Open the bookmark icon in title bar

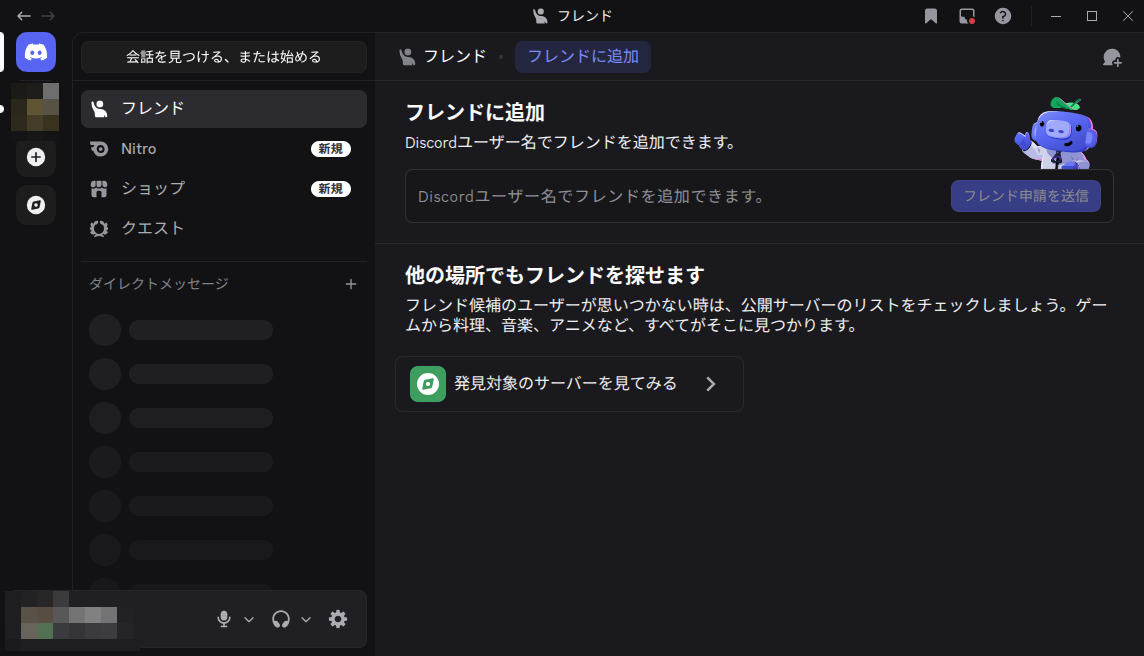(931, 16)
